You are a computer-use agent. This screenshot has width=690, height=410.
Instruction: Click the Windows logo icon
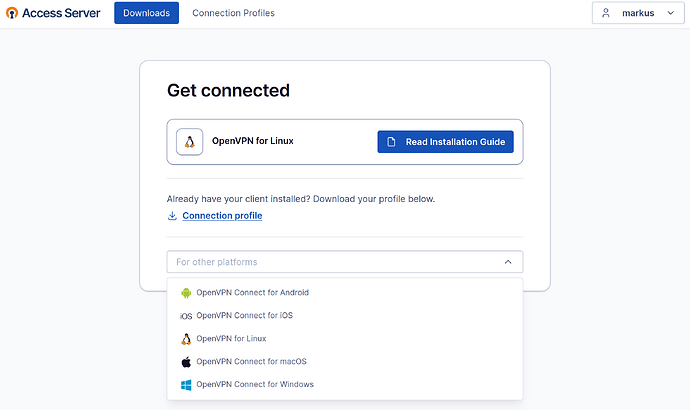click(x=186, y=385)
